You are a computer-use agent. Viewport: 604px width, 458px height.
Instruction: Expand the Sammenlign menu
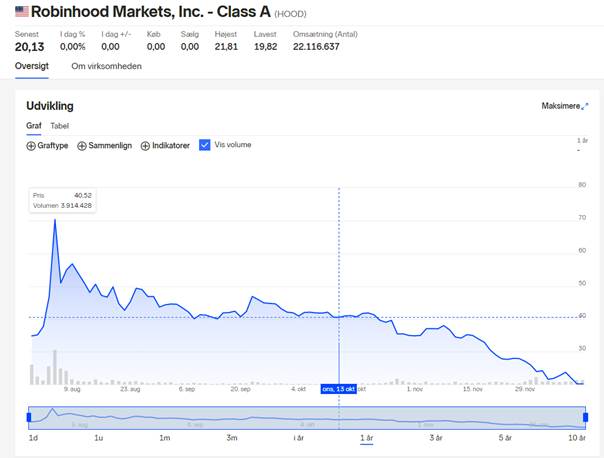[104, 146]
